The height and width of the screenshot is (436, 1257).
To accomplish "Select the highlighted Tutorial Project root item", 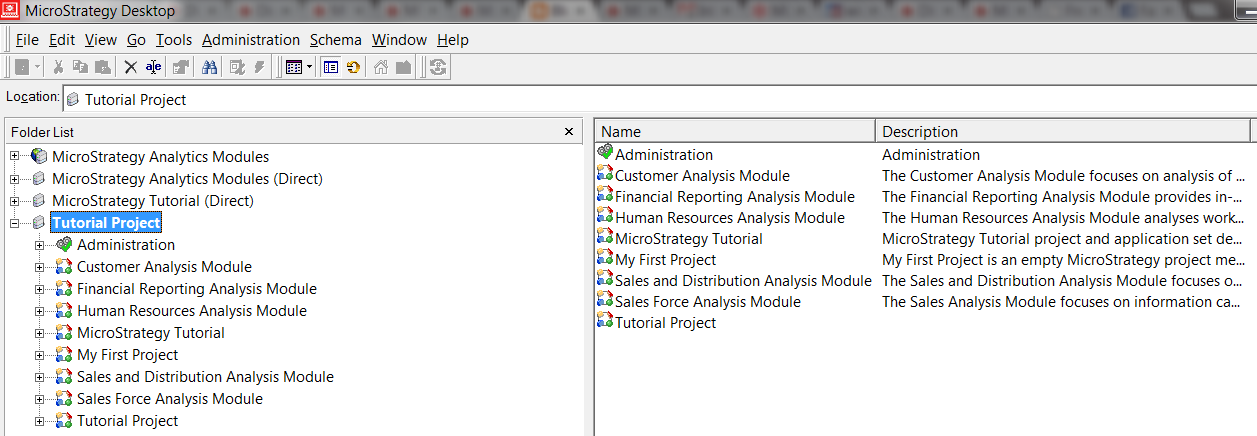I will click(106, 223).
